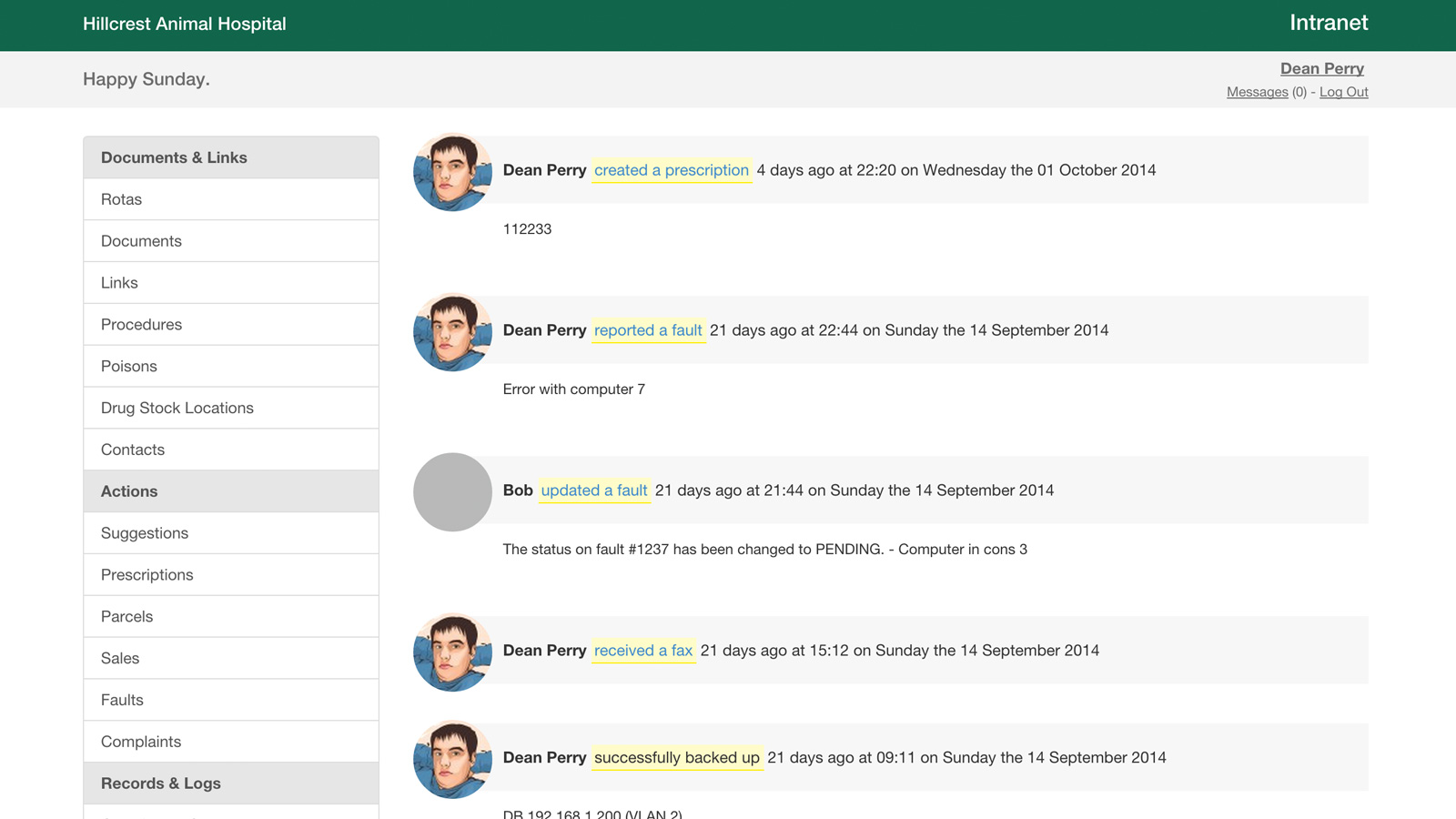Open the Sales page

231,659
